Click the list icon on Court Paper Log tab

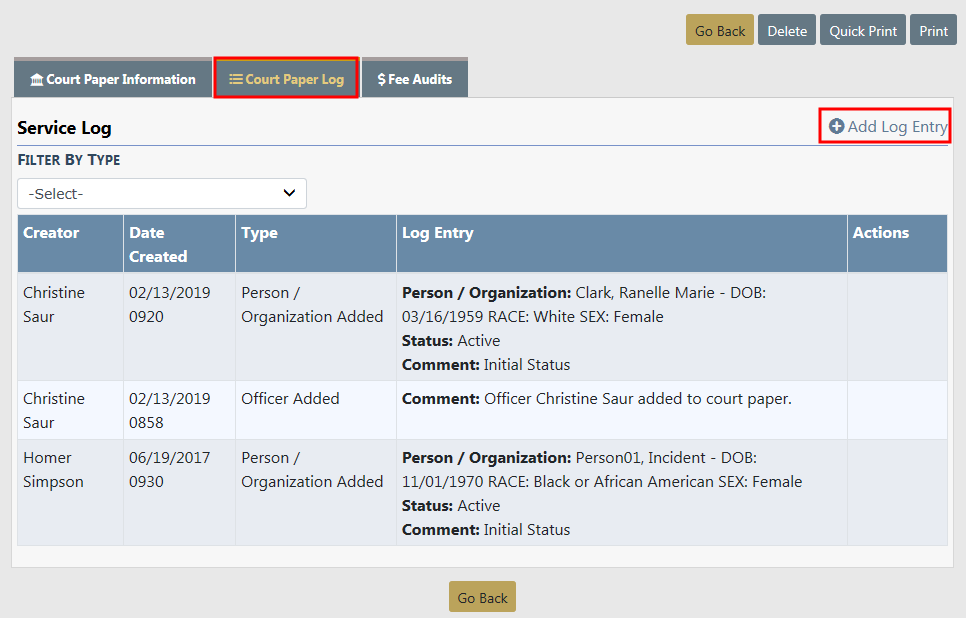236,80
